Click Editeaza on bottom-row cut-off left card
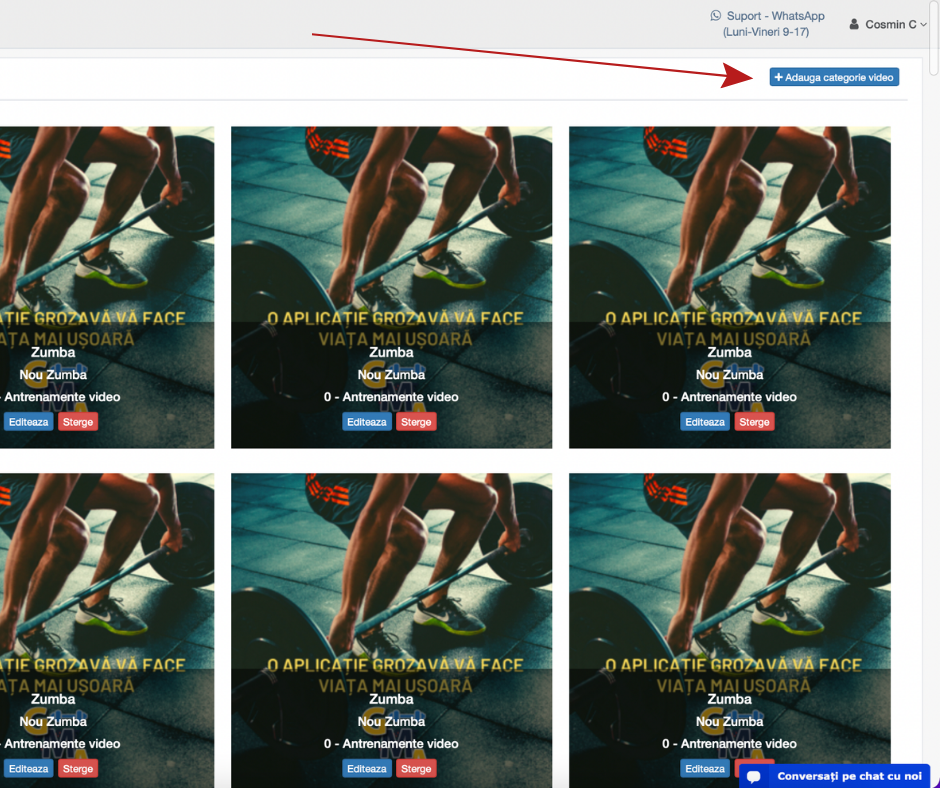940x788 pixels. (x=29, y=769)
